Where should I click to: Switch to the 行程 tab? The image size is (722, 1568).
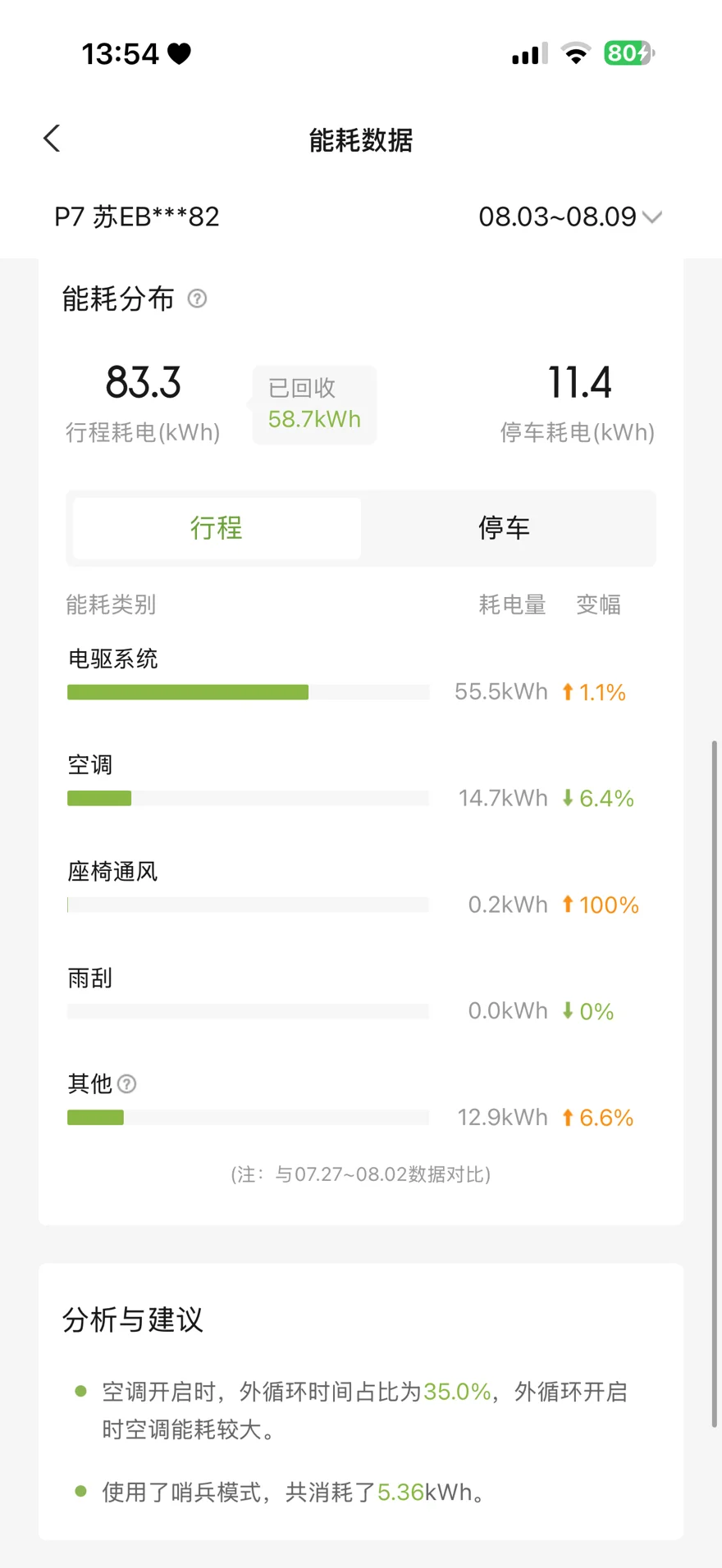pyautogui.click(x=217, y=528)
